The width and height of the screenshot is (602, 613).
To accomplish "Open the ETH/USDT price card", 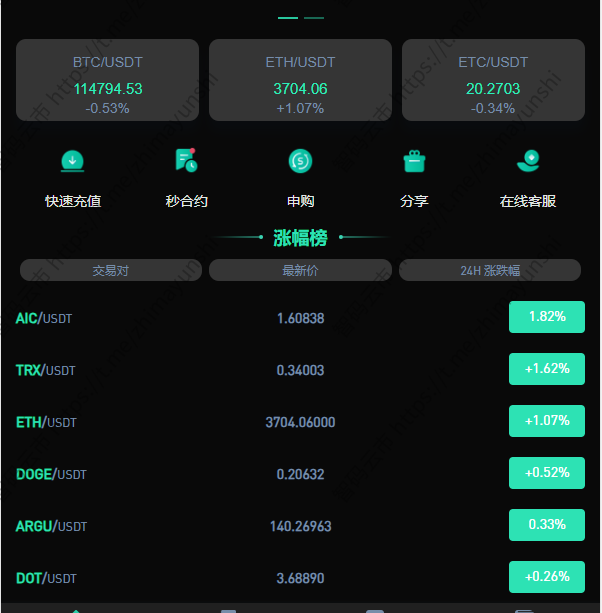I will 300,80.
